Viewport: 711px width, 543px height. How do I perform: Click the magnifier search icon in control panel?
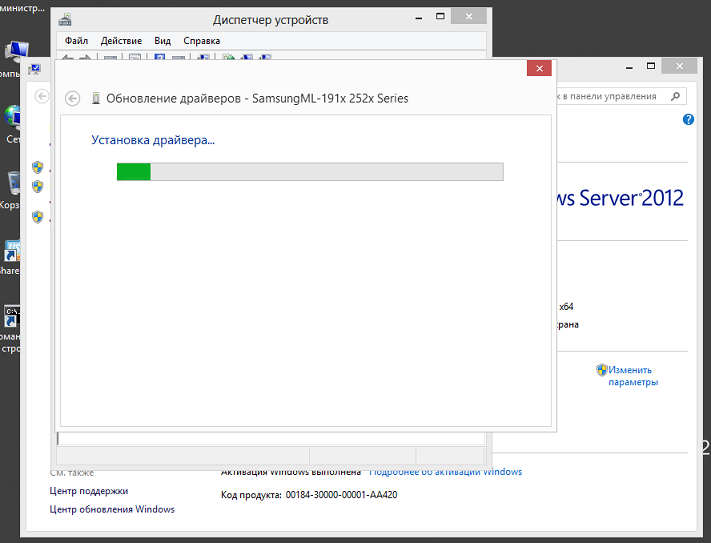point(676,96)
